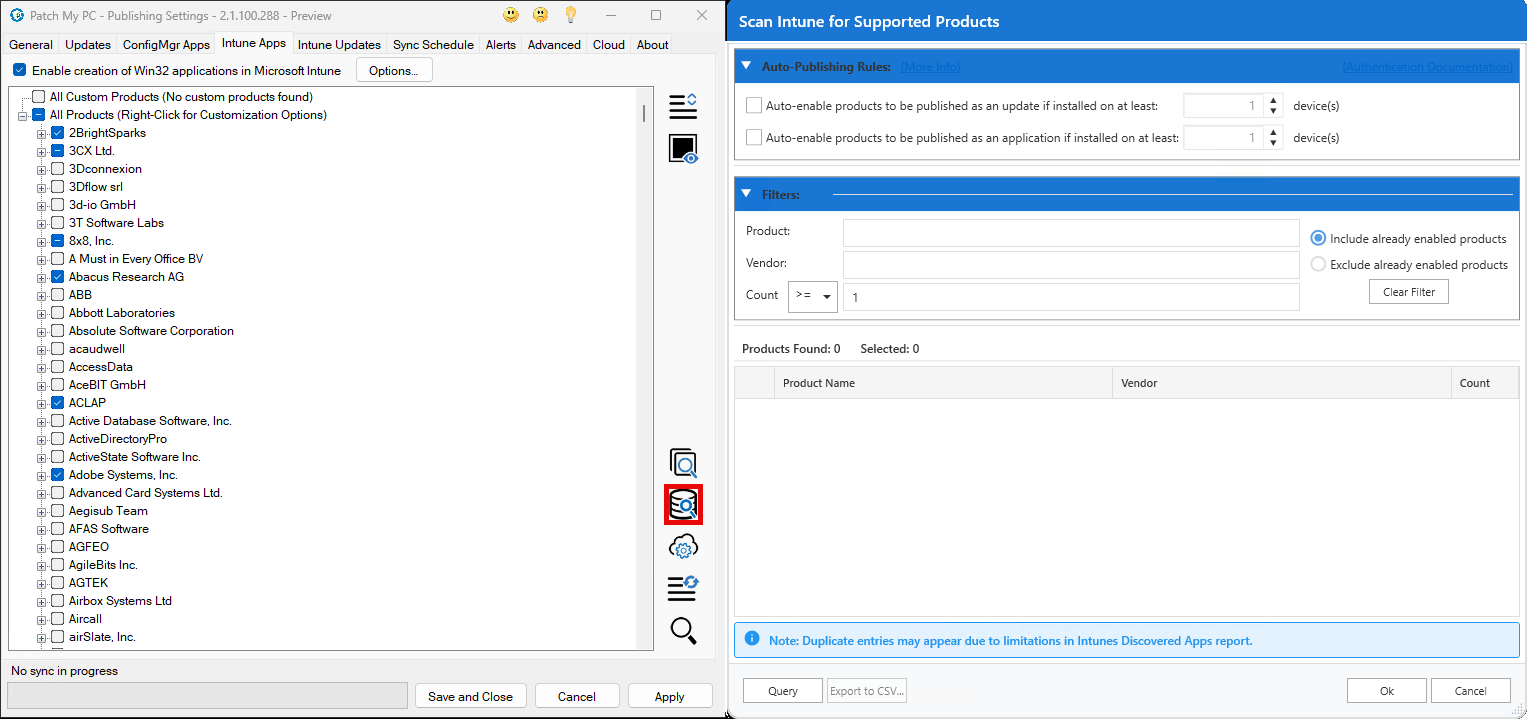This screenshot has width=1527, height=719.
Task: Open the magnifier search tool icon
Action: (683, 630)
